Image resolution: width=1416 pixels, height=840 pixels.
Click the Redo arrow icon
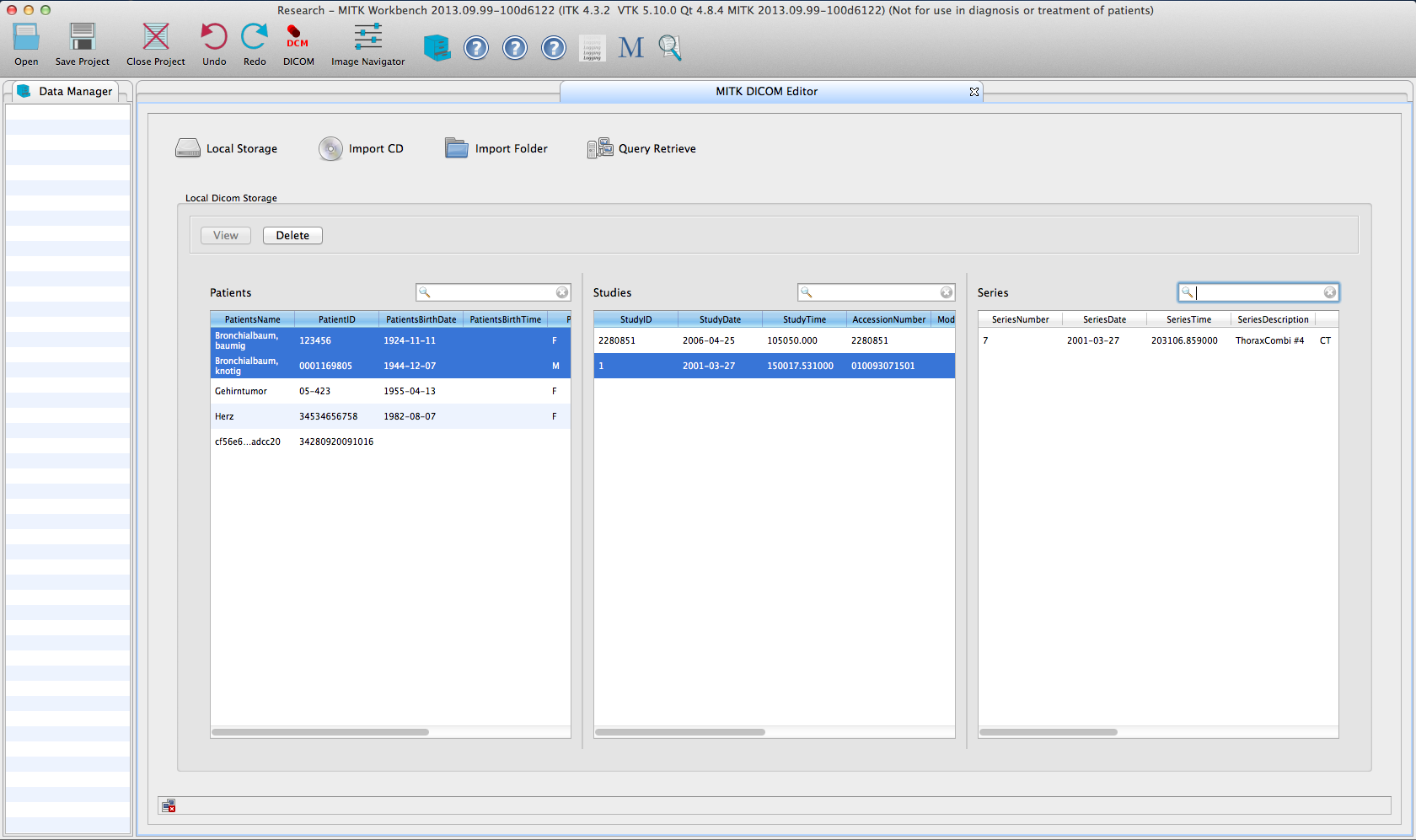(255, 38)
